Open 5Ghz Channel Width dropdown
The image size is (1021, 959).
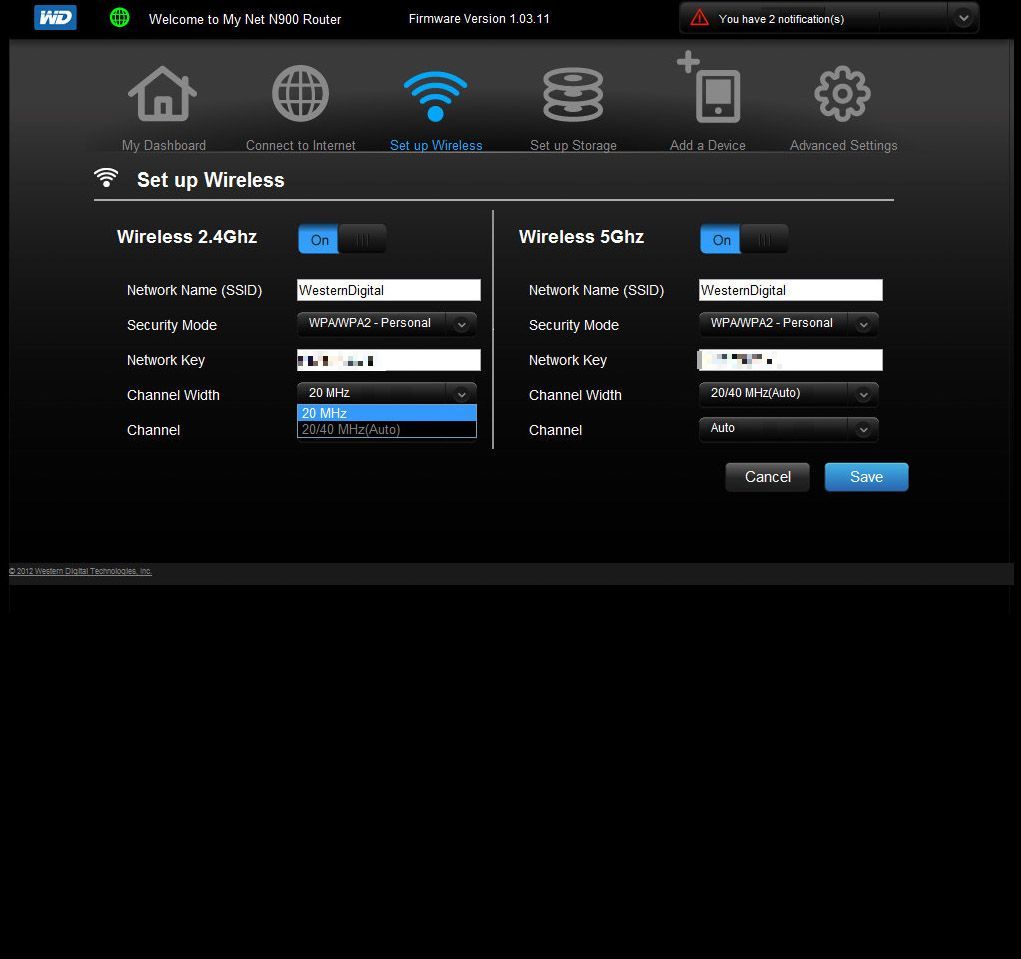pyautogui.click(x=789, y=393)
